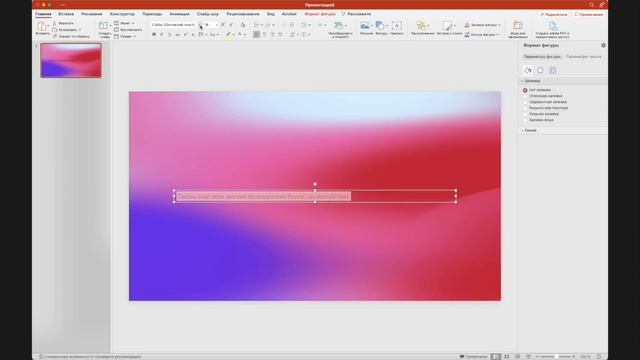Click the Копировать copy icon
This screenshot has width=640, height=360.
tap(55, 30)
